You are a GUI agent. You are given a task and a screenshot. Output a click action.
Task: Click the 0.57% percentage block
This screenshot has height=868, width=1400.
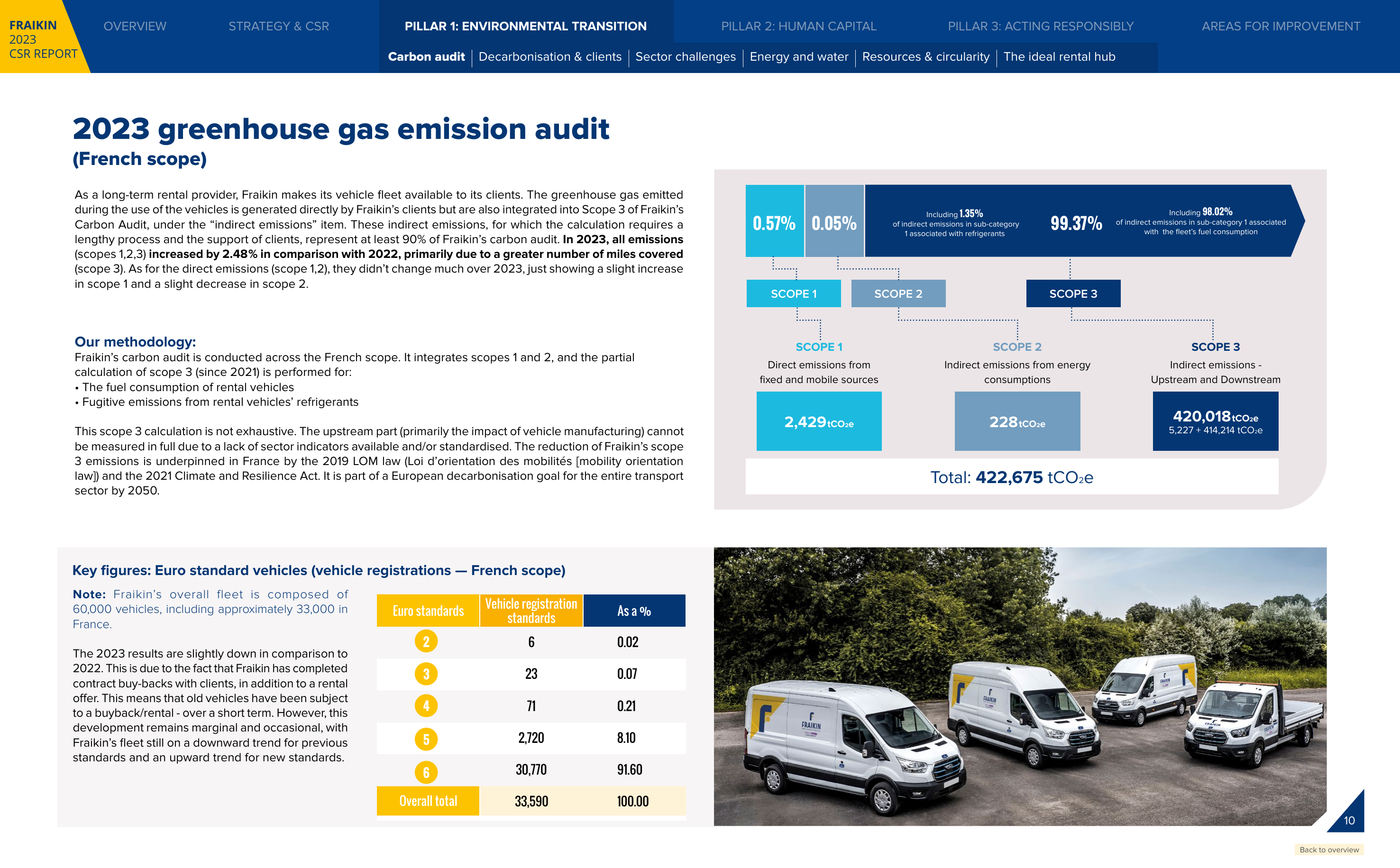coord(774,221)
